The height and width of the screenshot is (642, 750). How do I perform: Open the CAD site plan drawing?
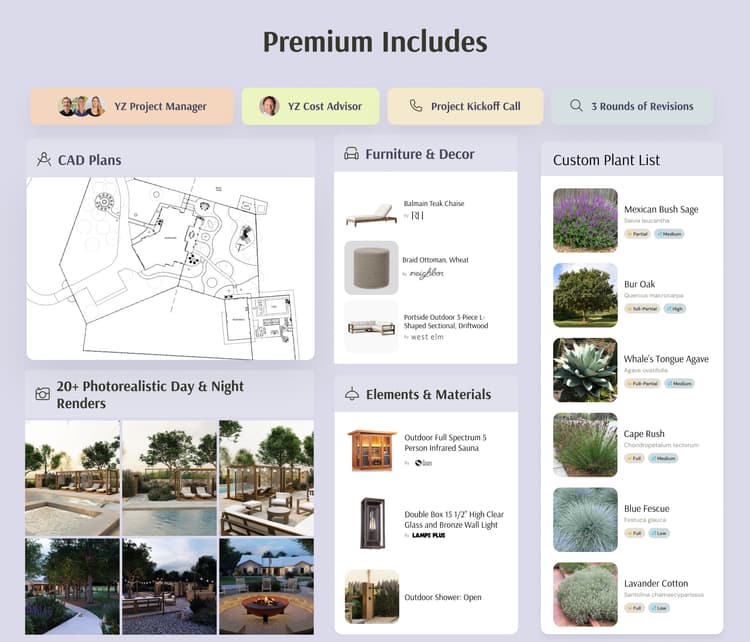(170, 268)
